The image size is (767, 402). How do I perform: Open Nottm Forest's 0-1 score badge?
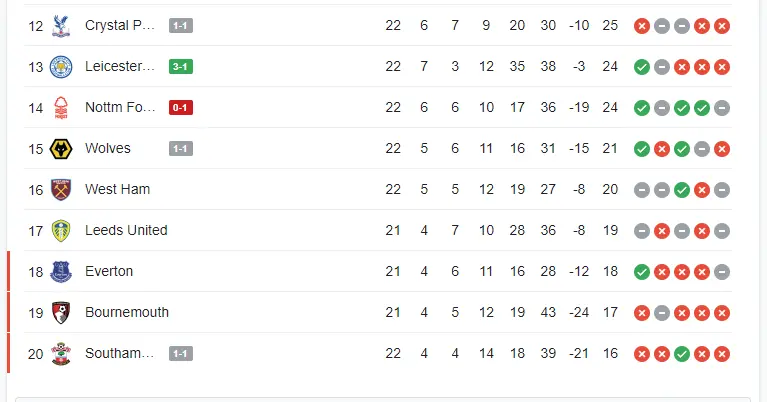(180, 107)
